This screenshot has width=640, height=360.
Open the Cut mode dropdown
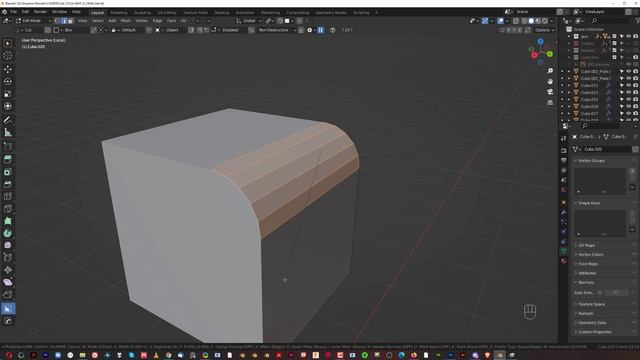28,30
